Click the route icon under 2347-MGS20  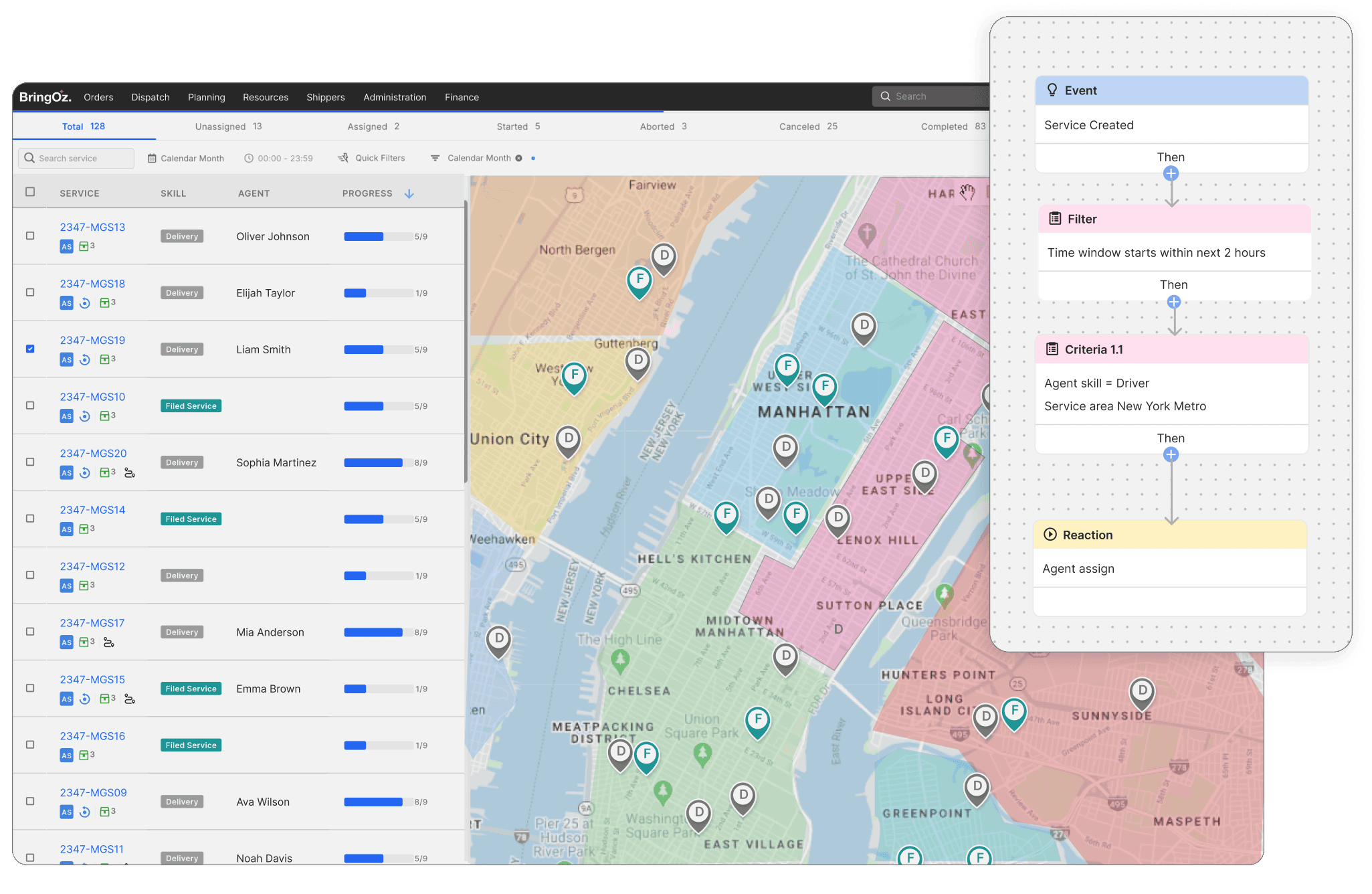point(130,473)
